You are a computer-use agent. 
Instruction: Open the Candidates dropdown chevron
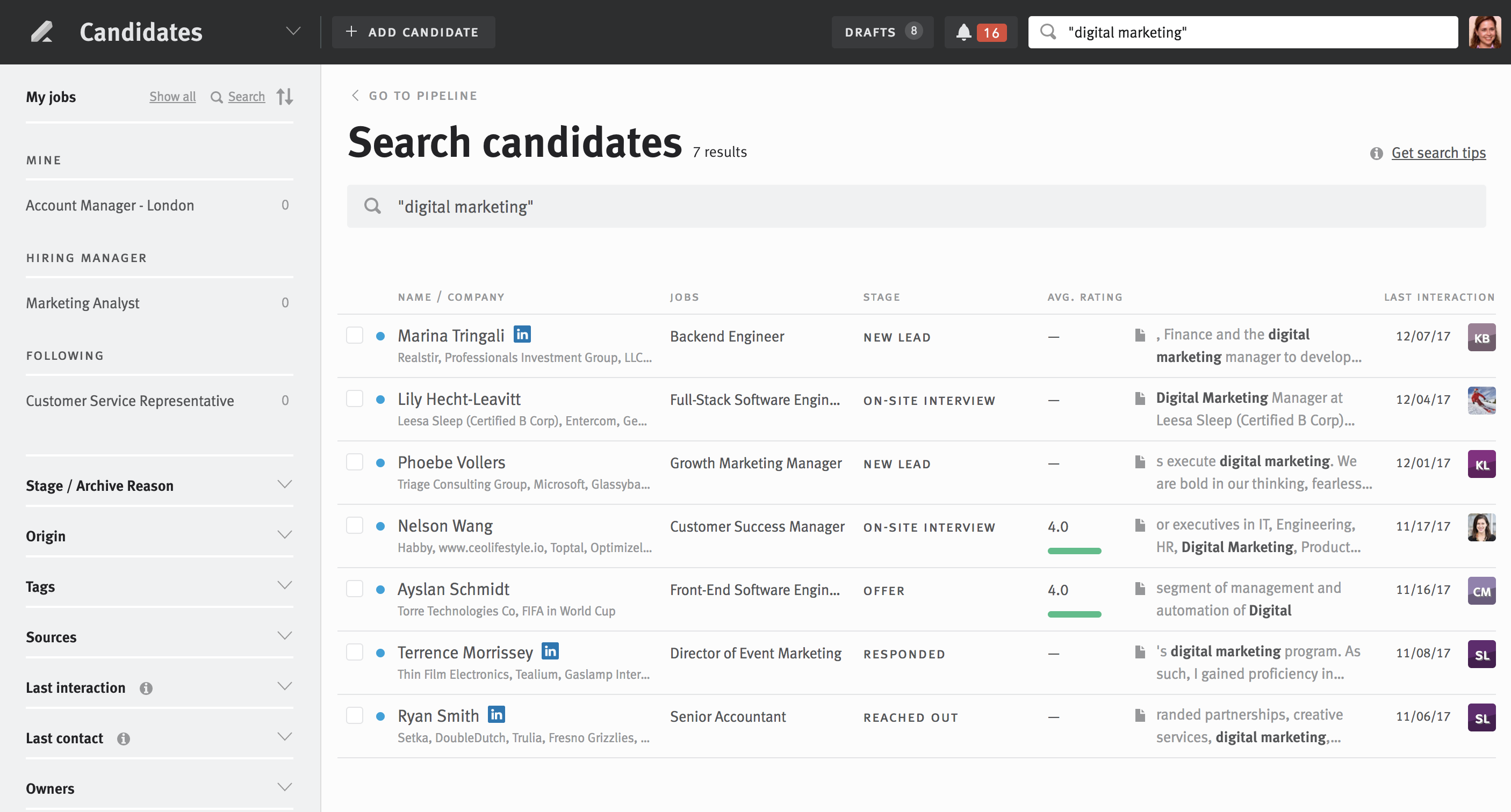click(x=293, y=32)
